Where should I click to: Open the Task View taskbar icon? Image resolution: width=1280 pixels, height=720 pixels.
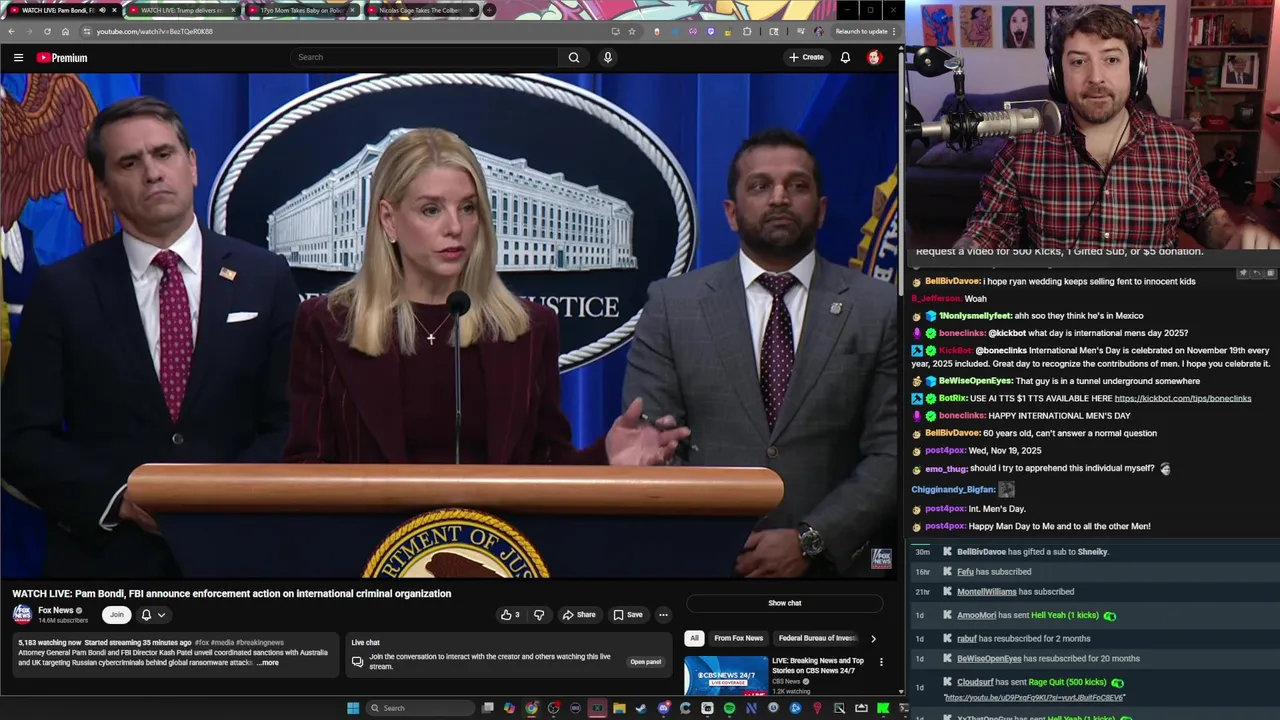pos(488,708)
